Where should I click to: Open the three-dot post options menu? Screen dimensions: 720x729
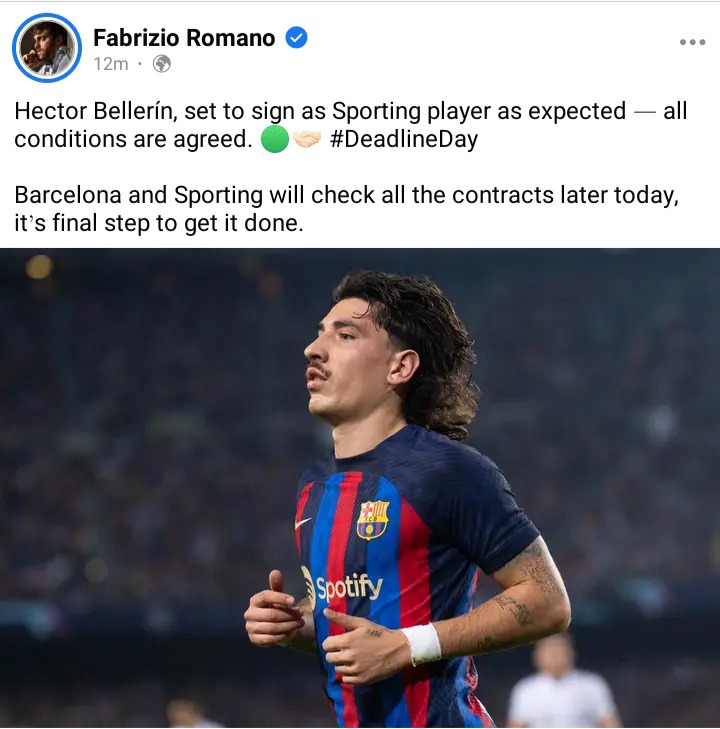[x=692, y=42]
